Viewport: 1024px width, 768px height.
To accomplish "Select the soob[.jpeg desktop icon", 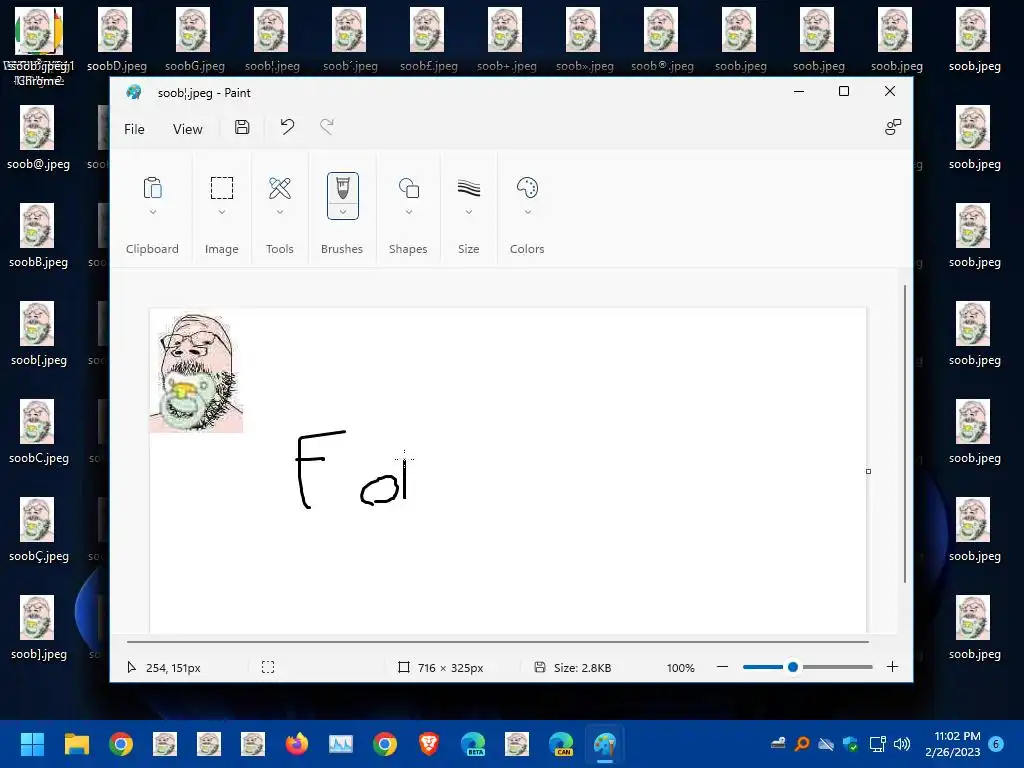I will [38, 333].
